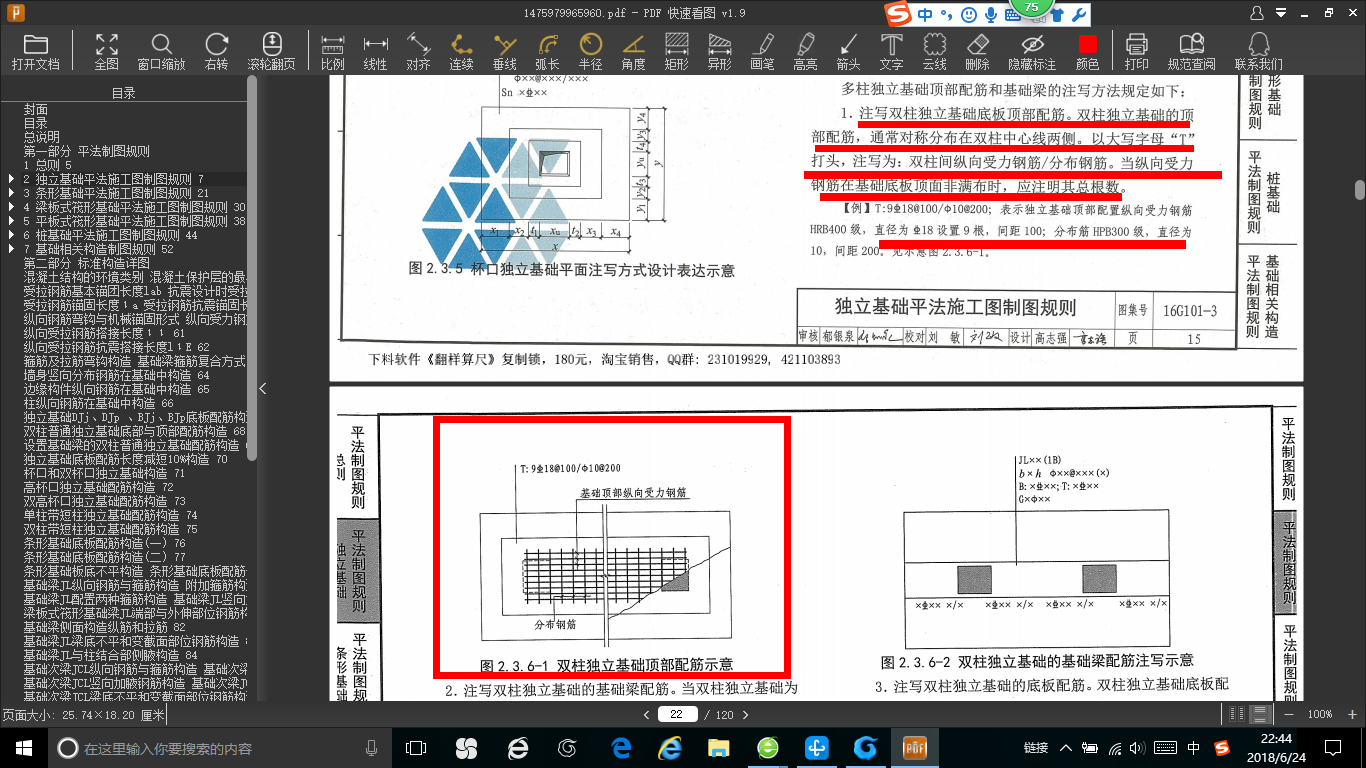Select the 线性 linear measurement tool
Viewport: 1366px width, 768px height.
[375, 51]
